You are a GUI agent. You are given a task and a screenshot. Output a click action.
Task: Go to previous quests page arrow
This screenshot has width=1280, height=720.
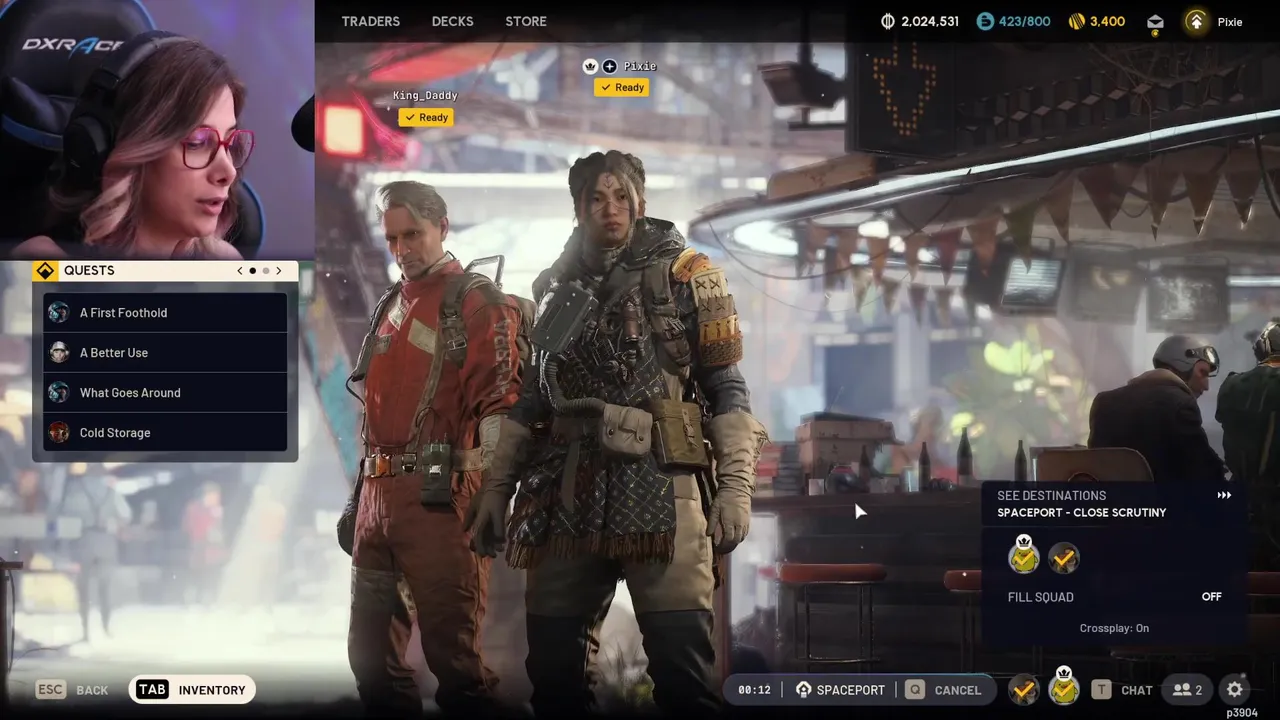pos(239,270)
